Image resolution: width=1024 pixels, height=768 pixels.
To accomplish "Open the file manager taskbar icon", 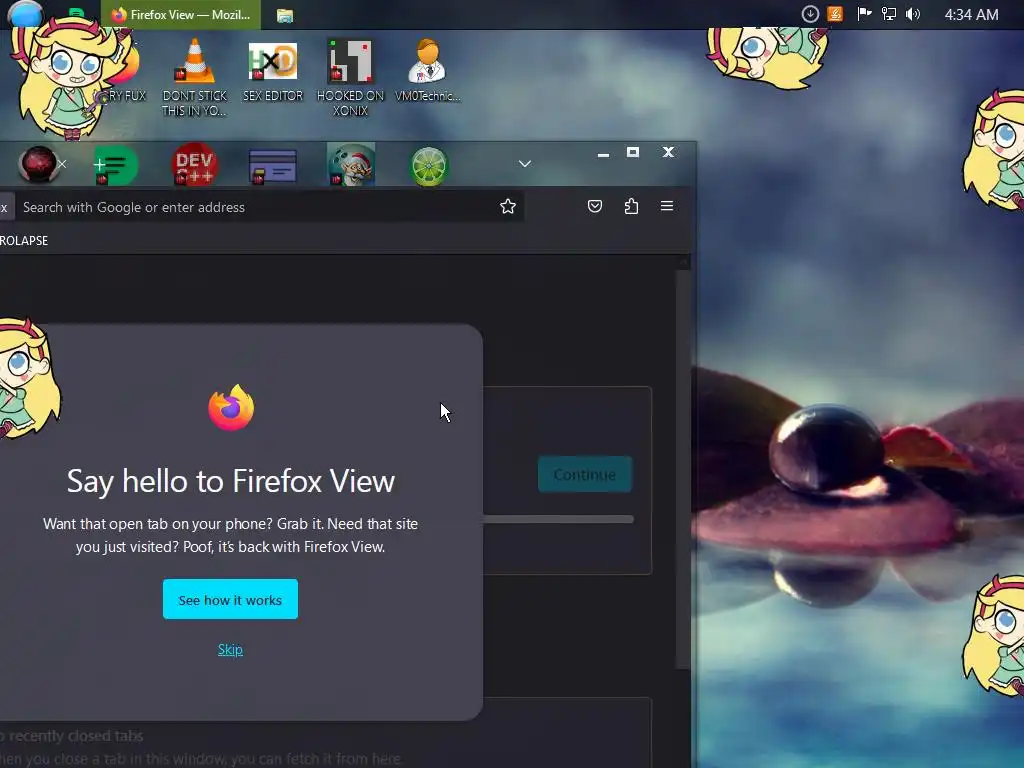I will pyautogui.click(x=285, y=15).
